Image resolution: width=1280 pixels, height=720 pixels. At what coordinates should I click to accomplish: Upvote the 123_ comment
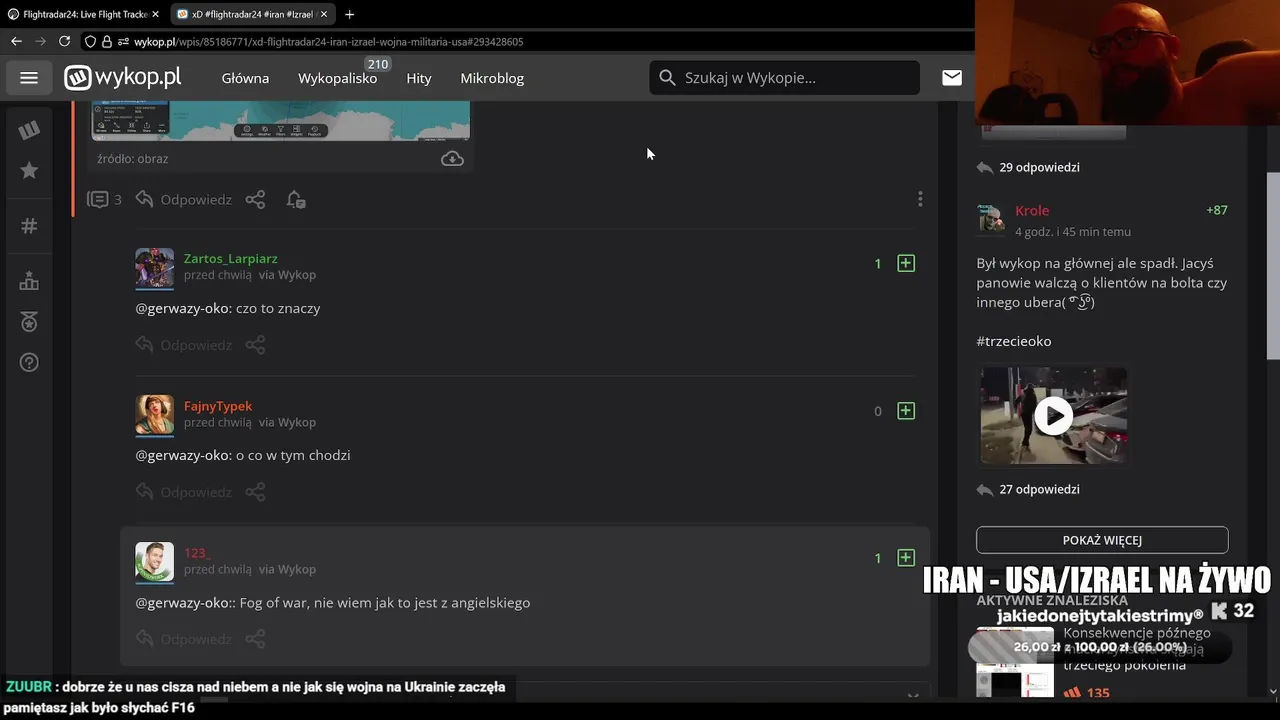tap(906, 558)
